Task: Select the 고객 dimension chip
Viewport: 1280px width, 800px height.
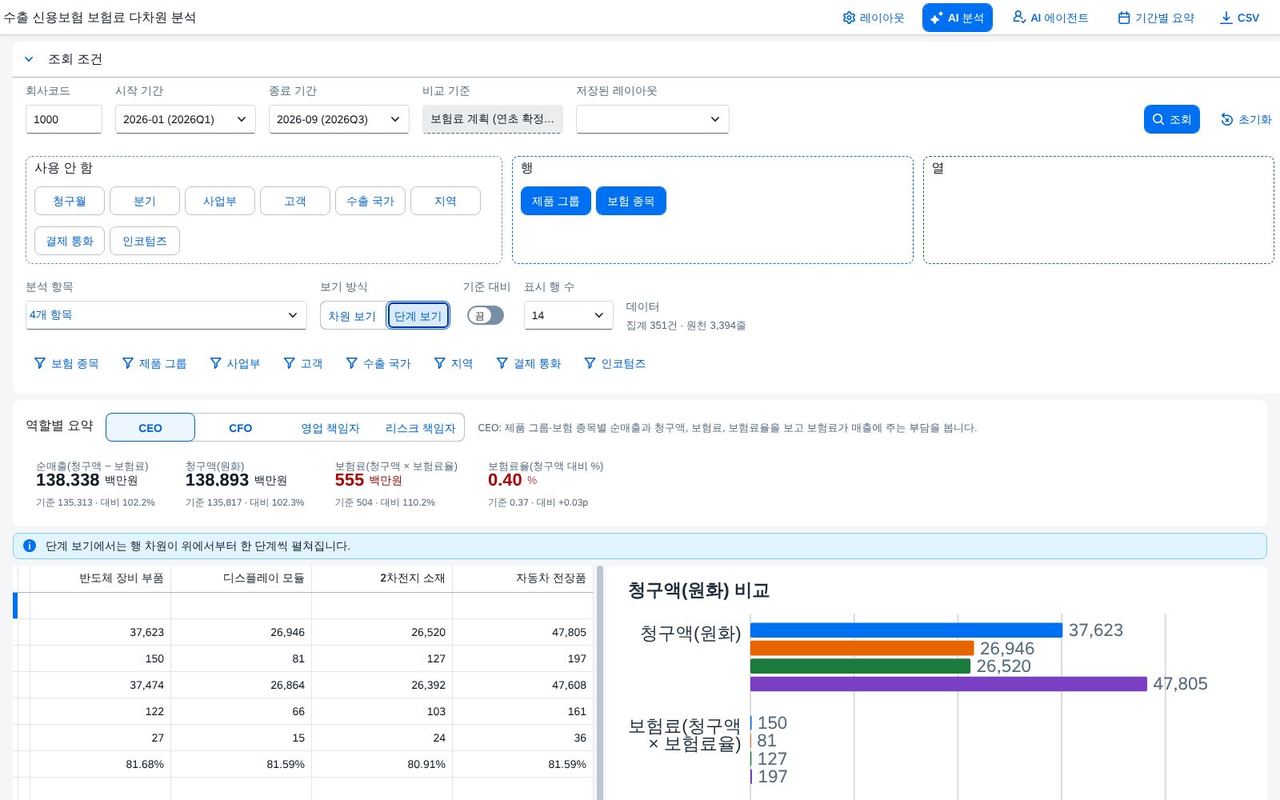Action: (295, 201)
